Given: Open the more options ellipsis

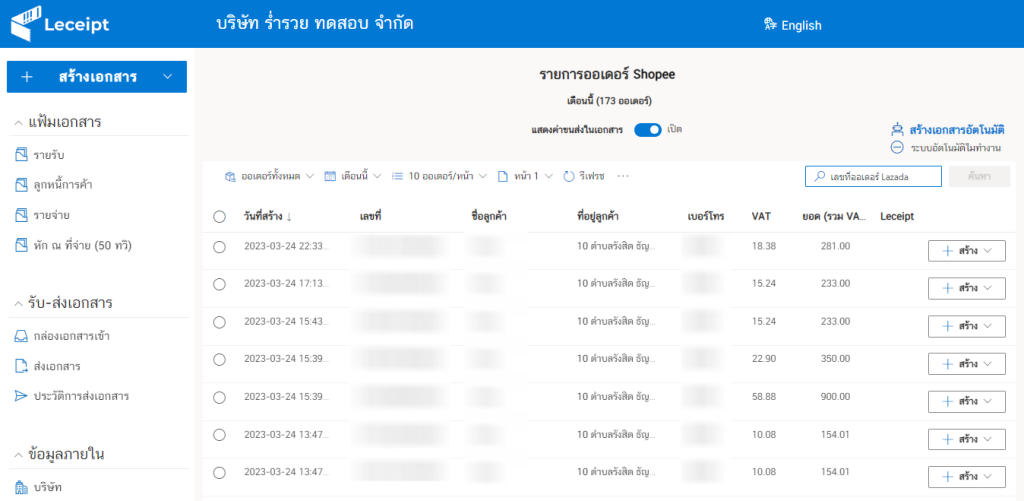Looking at the screenshot, I should click(623, 176).
